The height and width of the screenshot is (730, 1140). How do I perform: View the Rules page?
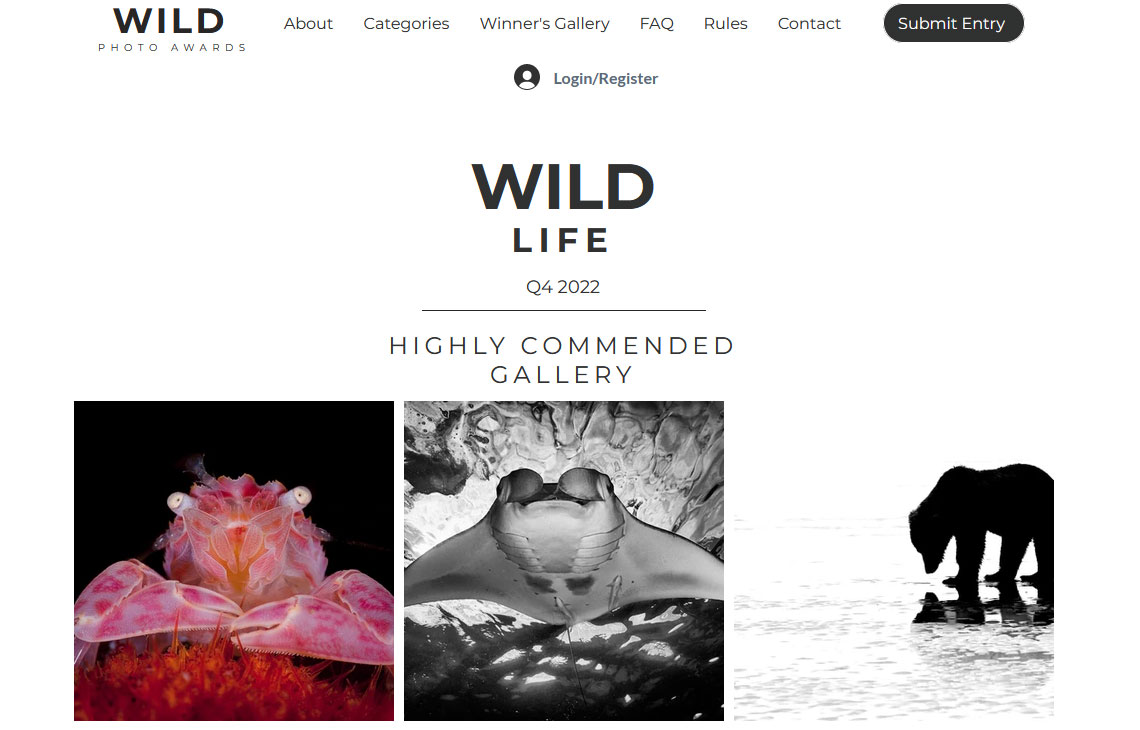click(726, 23)
